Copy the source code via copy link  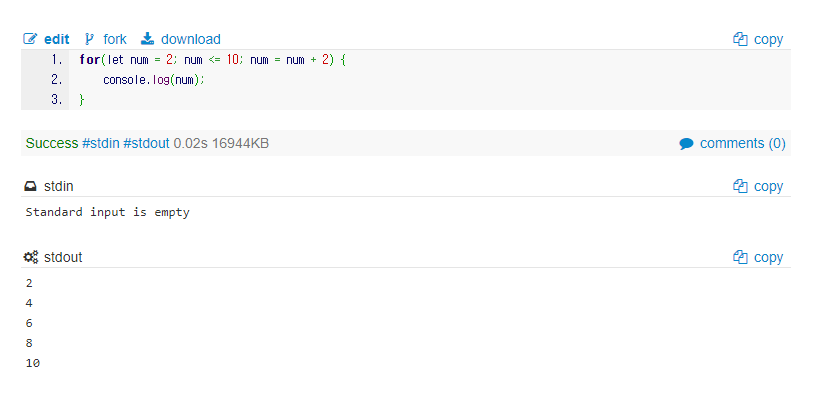click(x=768, y=40)
